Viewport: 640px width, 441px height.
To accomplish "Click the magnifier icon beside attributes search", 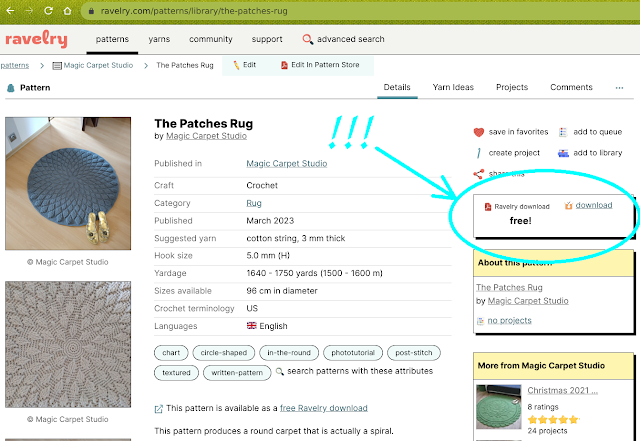I will pyautogui.click(x=280, y=372).
